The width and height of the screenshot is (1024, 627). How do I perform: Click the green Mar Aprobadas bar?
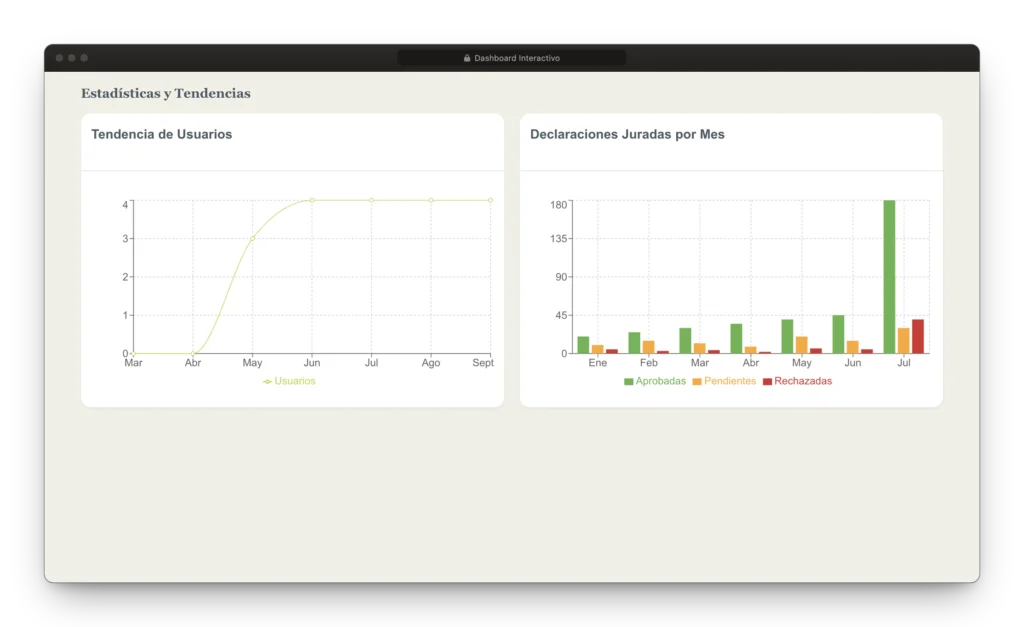tap(685, 341)
